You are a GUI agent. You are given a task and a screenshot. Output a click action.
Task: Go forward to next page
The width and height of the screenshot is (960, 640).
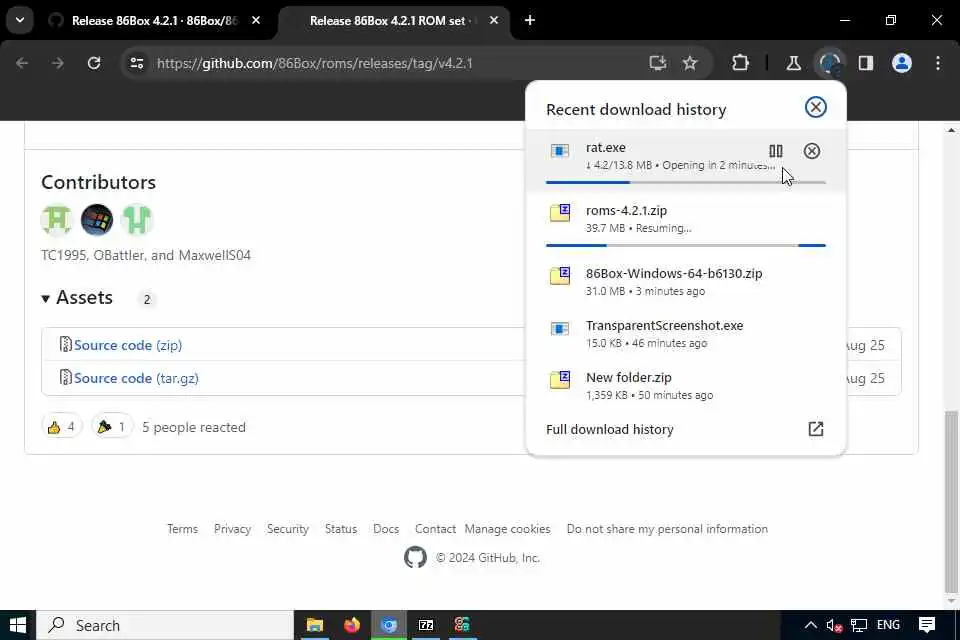pyautogui.click(x=58, y=63)
